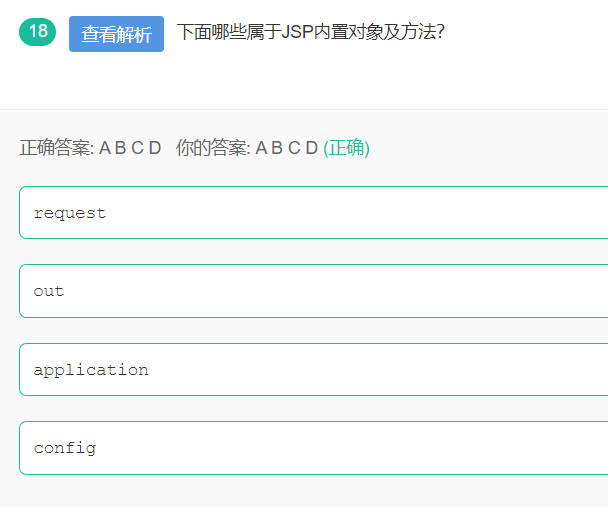Click letter A after 你的答案
The width and height of the screenshot is (608, 507).
262,148
